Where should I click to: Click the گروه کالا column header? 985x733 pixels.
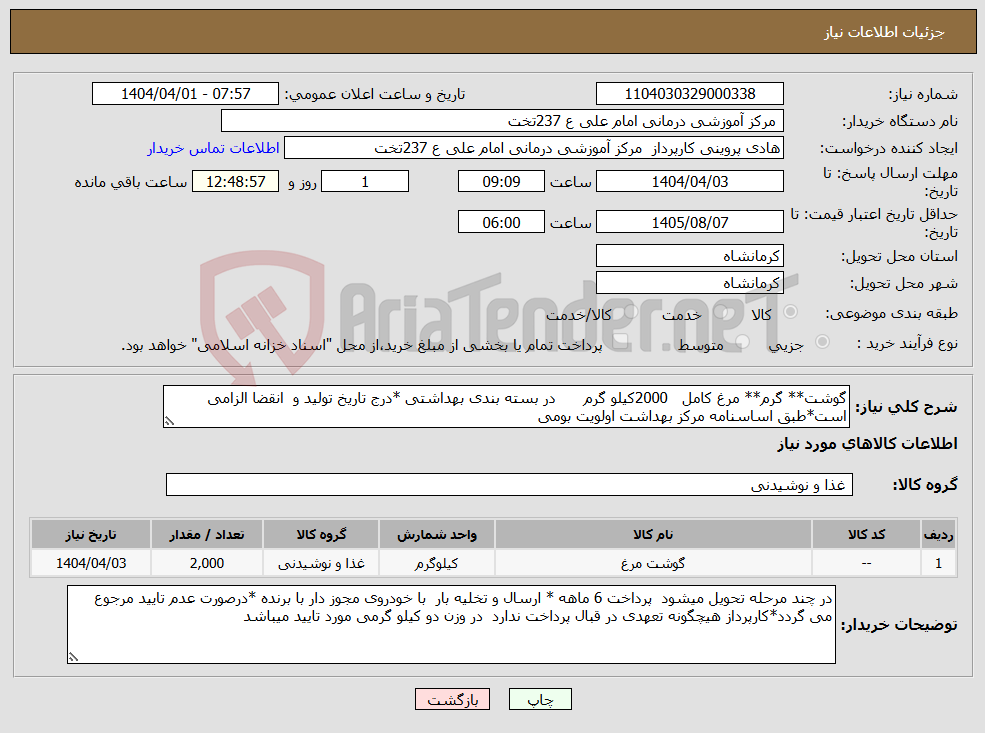pyautogui.click(x=321, y=535)
